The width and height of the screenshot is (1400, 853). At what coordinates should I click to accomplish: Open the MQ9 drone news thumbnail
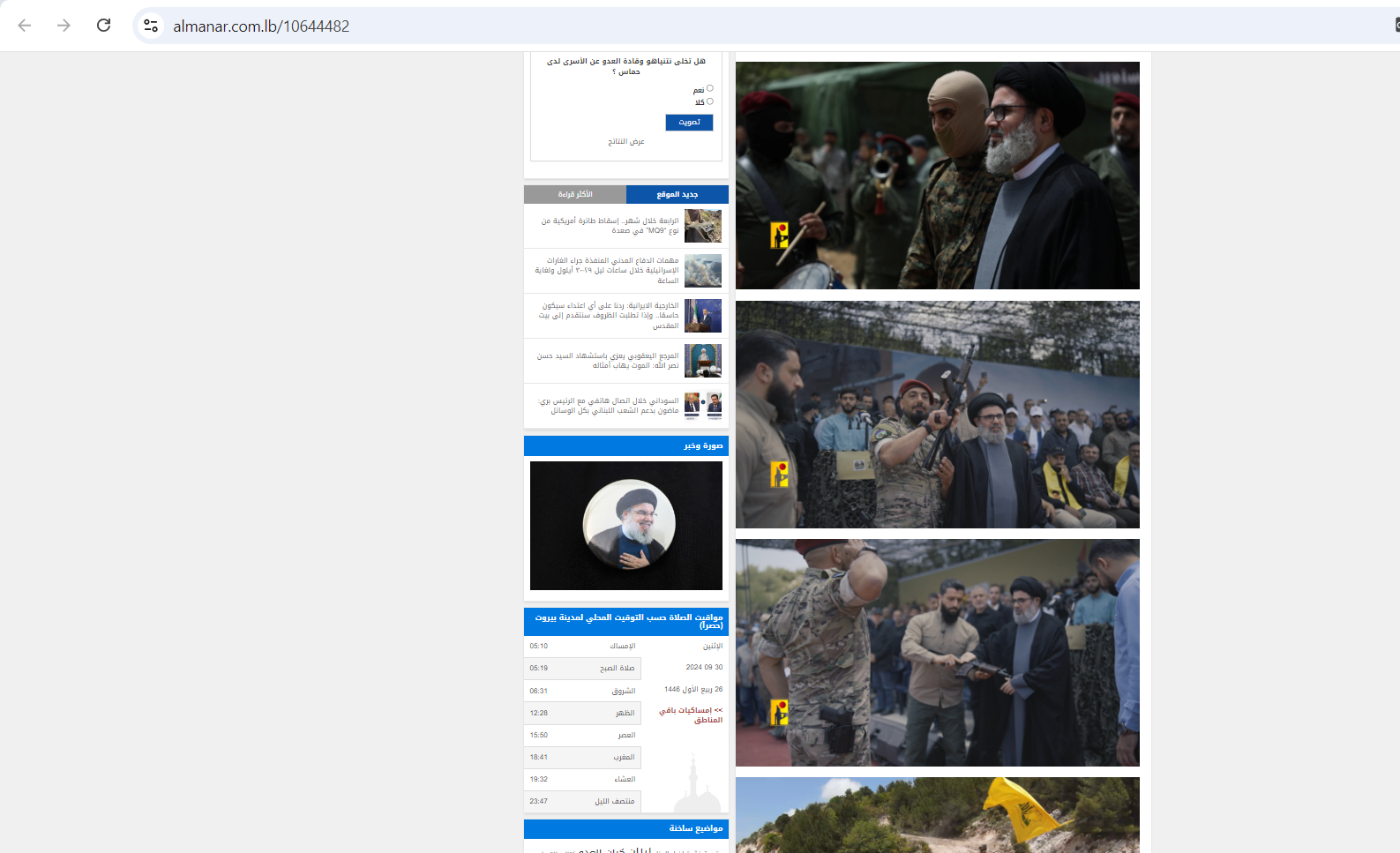click(702, 226)
